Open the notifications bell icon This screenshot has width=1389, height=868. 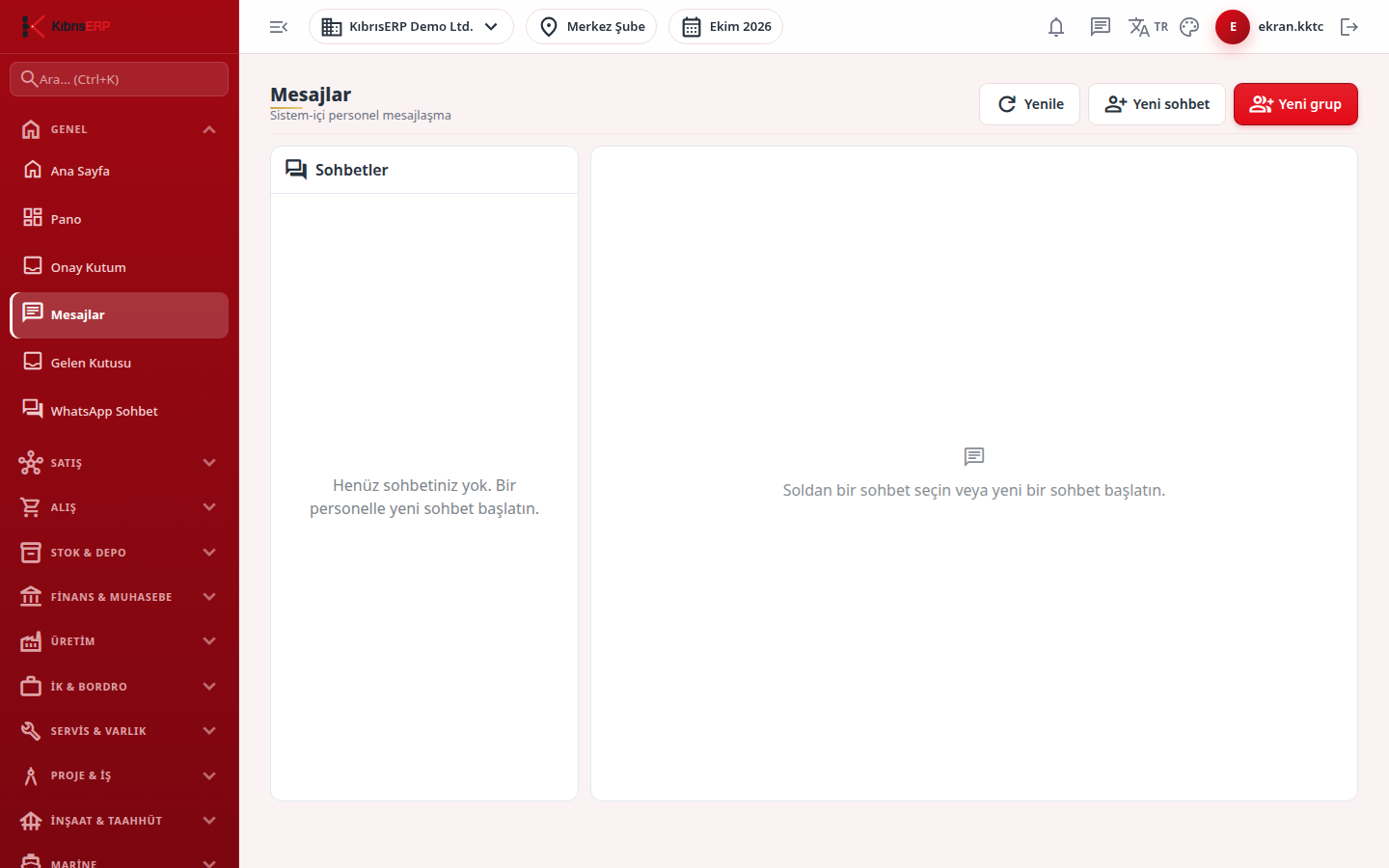(x=1056, y=27)
